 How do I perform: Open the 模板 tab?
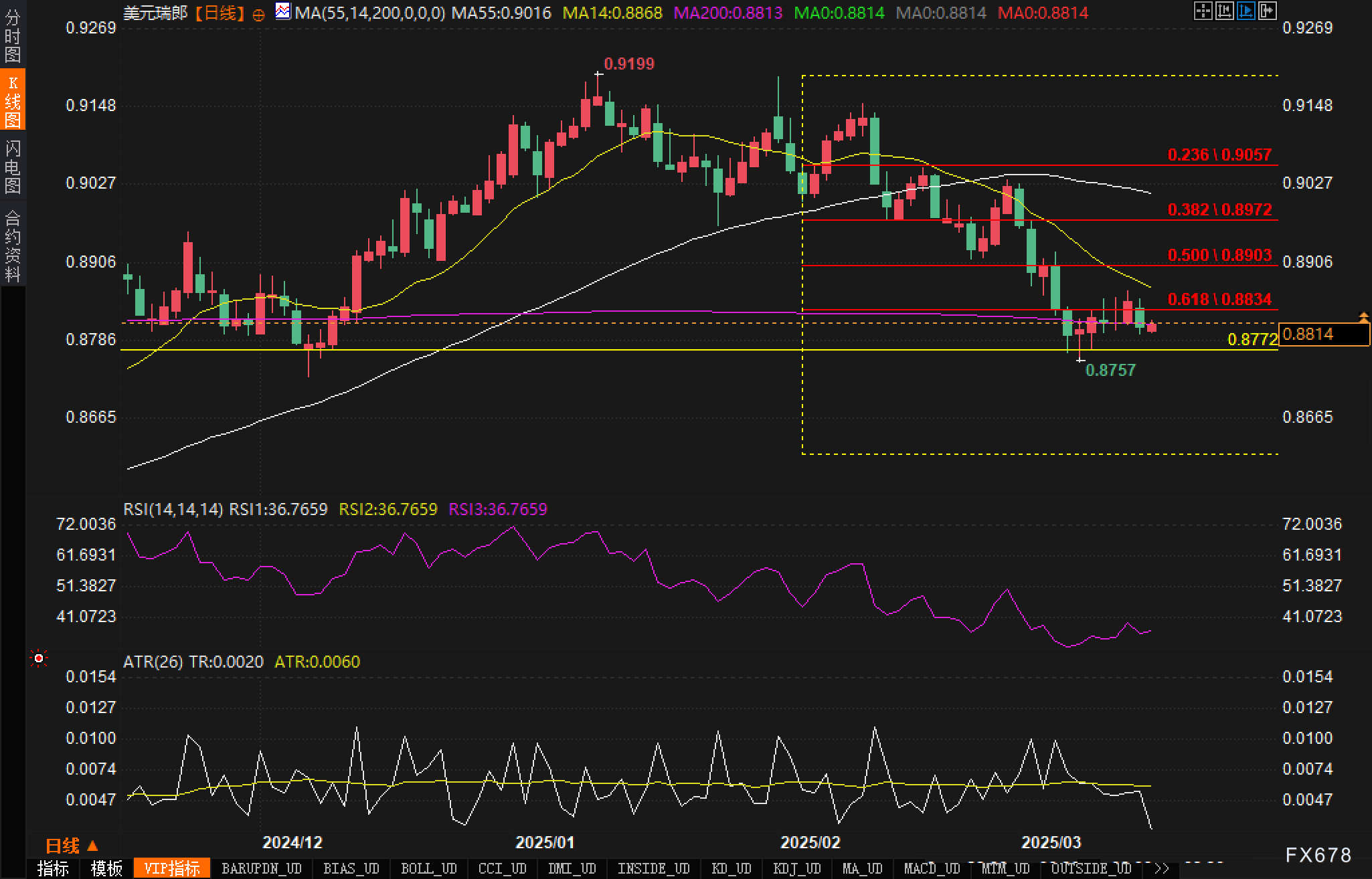107,868
